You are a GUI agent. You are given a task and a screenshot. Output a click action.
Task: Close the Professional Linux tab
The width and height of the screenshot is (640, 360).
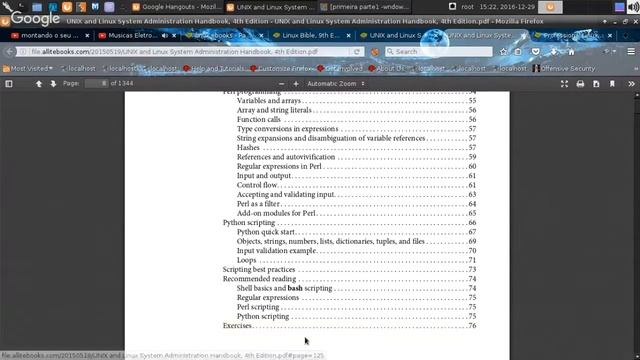pyautogui.click(x=610, y=36)
